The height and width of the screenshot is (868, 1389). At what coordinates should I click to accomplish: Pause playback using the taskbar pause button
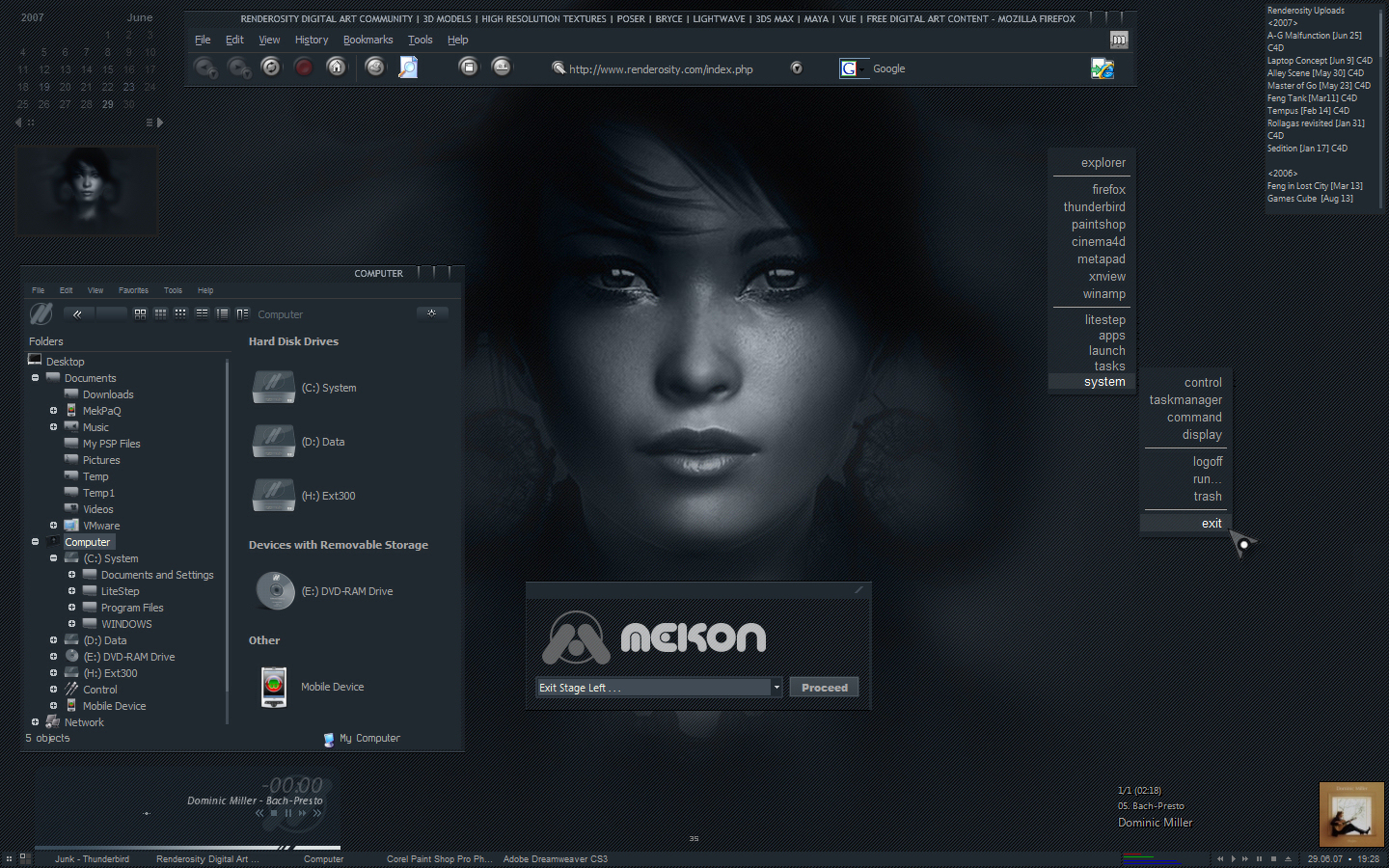1259,858
